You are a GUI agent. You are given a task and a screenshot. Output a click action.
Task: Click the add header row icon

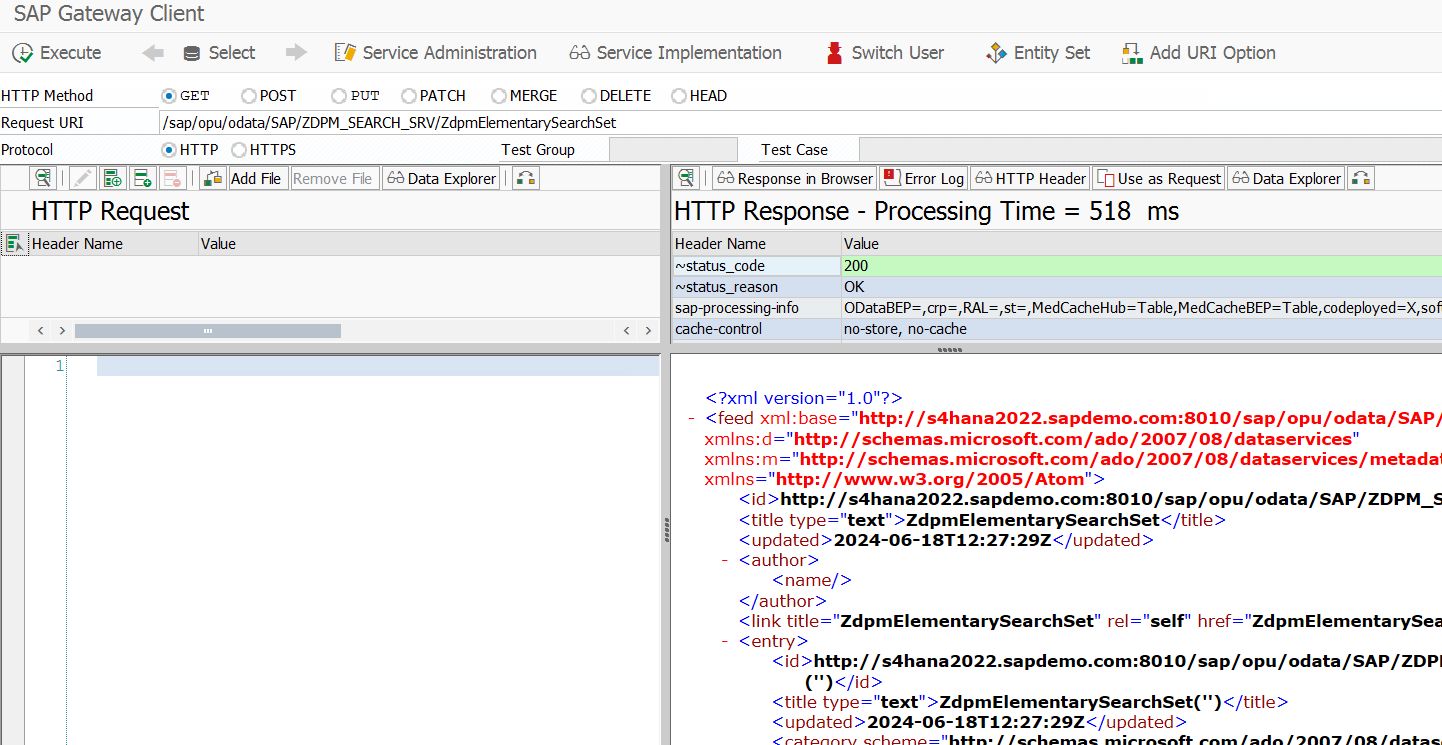(x=113, y=178)
